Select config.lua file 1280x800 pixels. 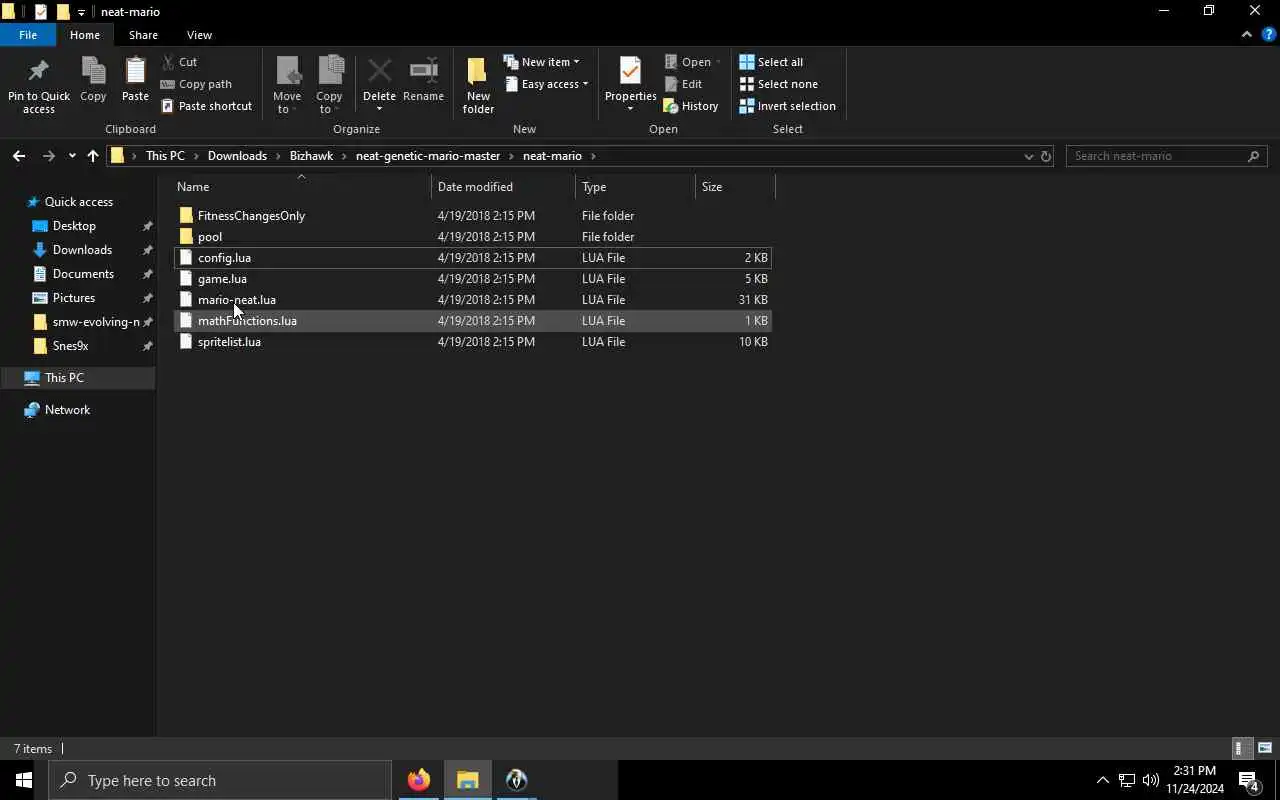472,258
